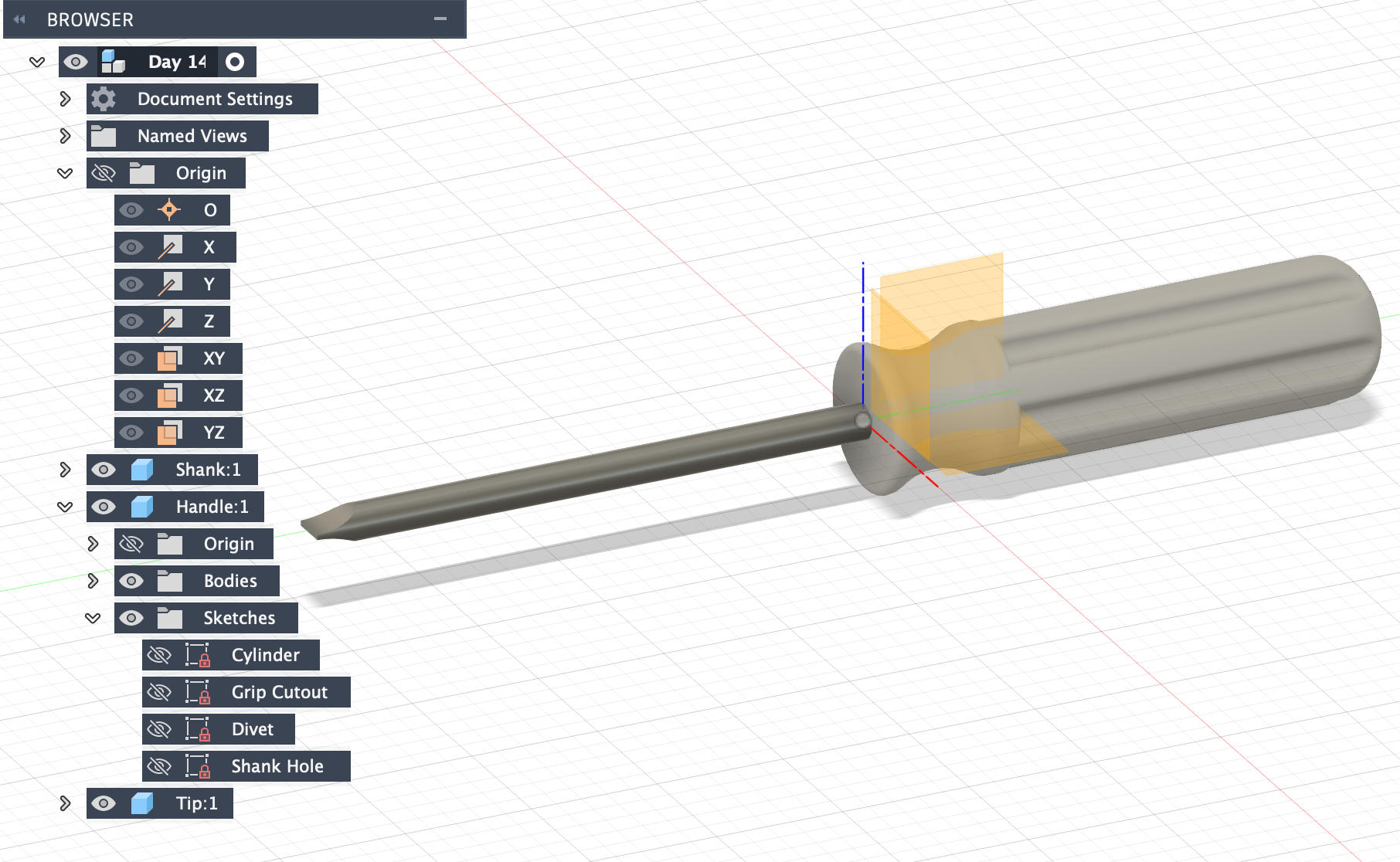This screenshot has width=1400, height=862.
Task: Click the Grip Cutout sketch icon
Action: (x=198, y=692)
